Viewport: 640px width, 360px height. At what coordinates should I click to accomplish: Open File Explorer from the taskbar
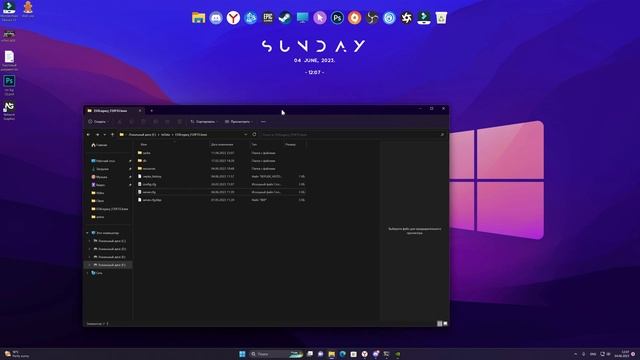coord(331,354)
